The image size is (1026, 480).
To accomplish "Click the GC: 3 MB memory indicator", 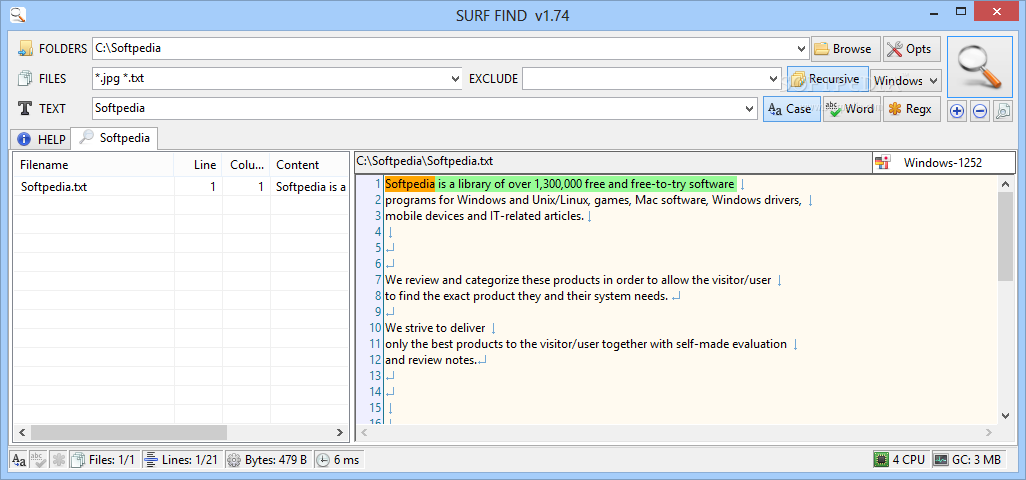I will tap(968, 460).
